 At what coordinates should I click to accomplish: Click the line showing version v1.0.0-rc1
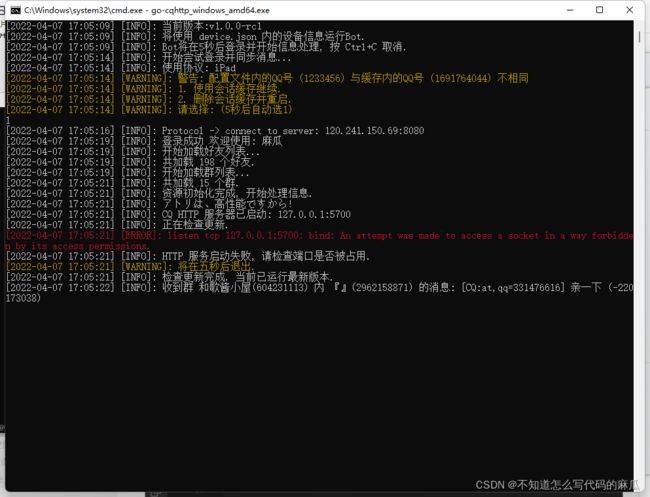134,26
